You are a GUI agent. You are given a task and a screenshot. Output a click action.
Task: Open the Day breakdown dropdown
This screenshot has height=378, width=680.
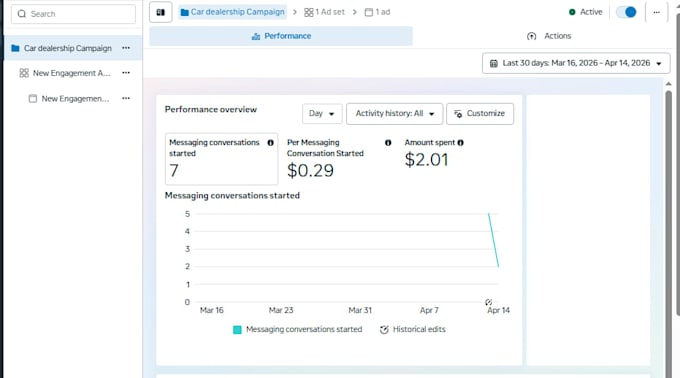[x=322, y=114]
